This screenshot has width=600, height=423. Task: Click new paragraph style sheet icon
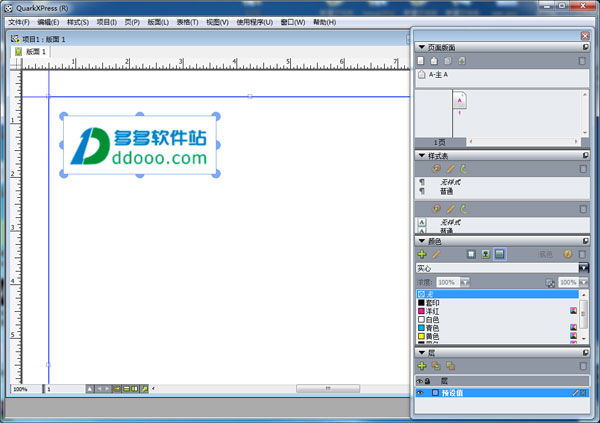(436, 169)
